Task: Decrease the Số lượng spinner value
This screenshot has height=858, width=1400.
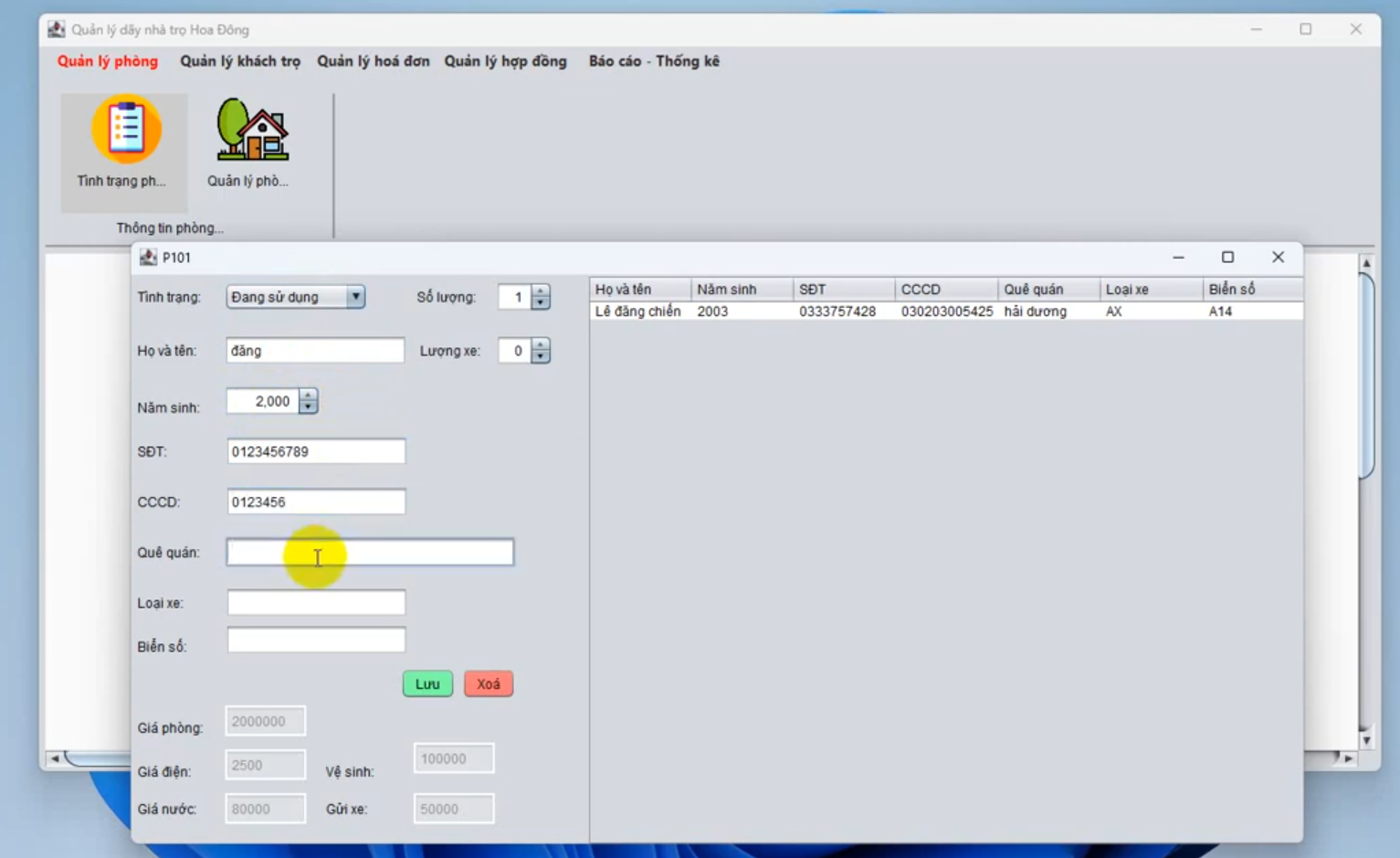Action: click(541, 303)
